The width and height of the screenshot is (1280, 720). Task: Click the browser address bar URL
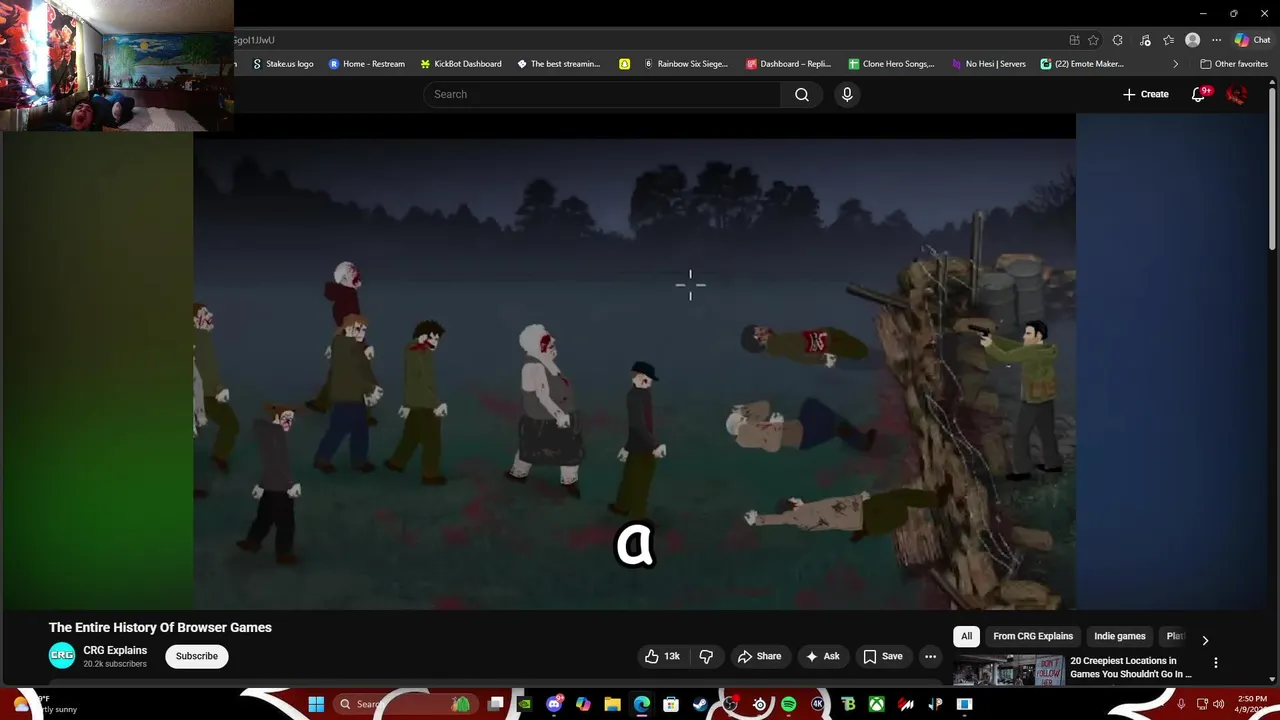click(x=254, y=40)
